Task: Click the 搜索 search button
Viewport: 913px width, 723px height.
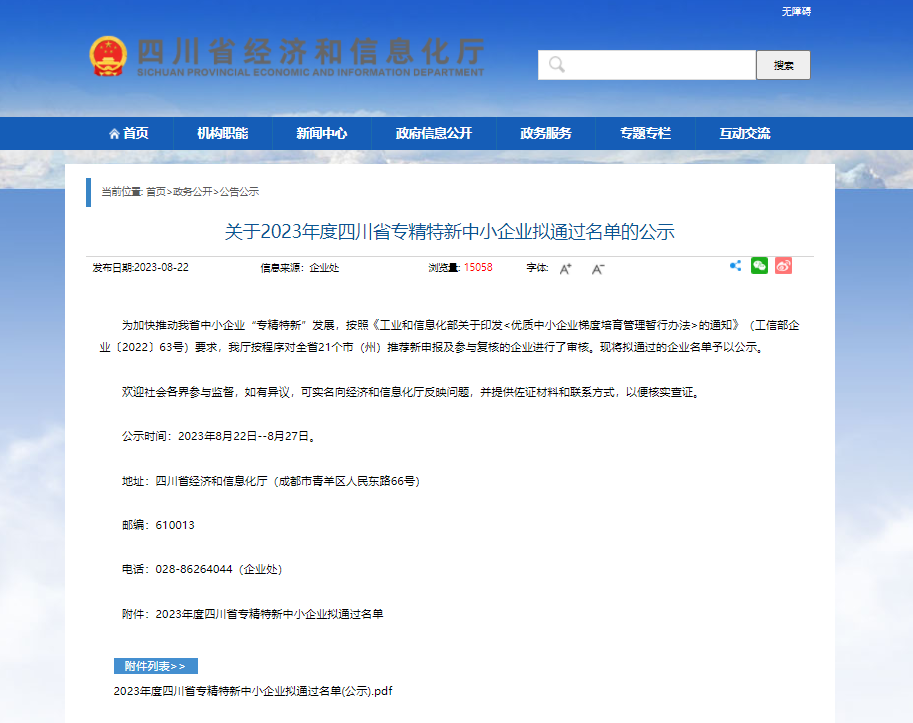Action: [x=783, y=65]
